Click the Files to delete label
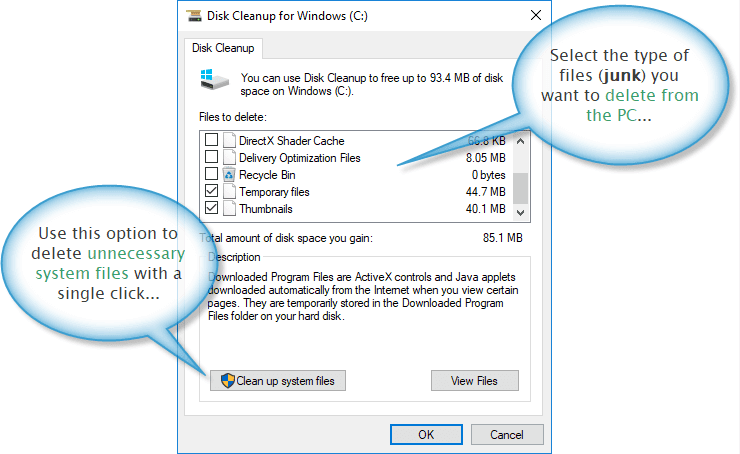 233,117
